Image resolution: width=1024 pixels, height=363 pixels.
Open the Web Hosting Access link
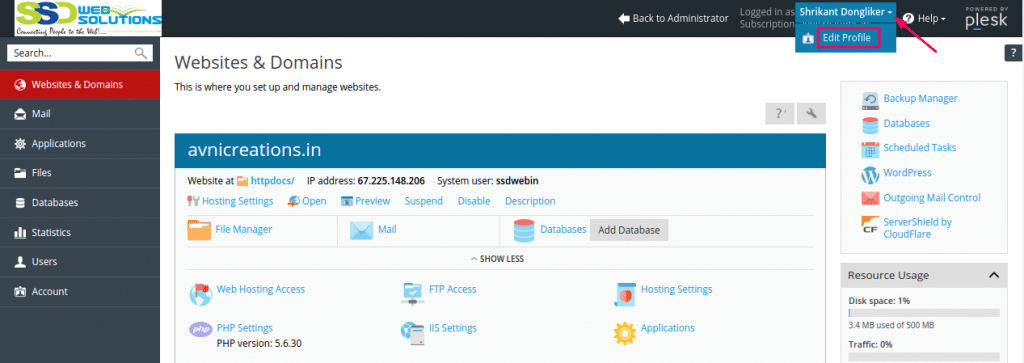(261, 289)
